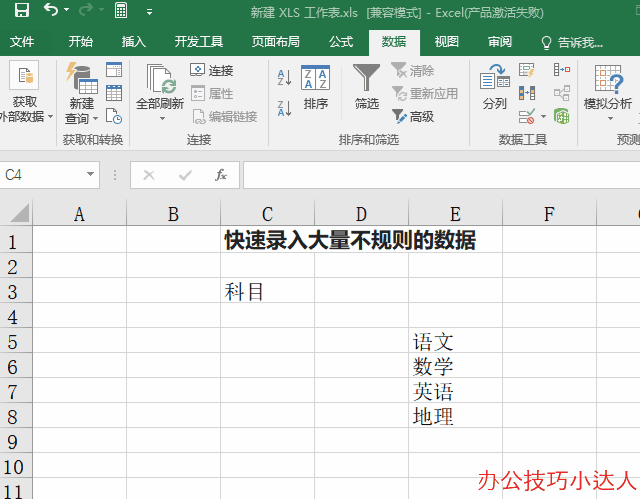Click the Select All corner triangle
Screen dimensions: 640x499
[x=19, y=213]
